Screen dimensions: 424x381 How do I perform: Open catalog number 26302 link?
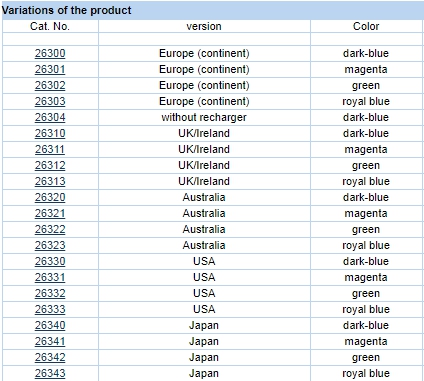50,85
